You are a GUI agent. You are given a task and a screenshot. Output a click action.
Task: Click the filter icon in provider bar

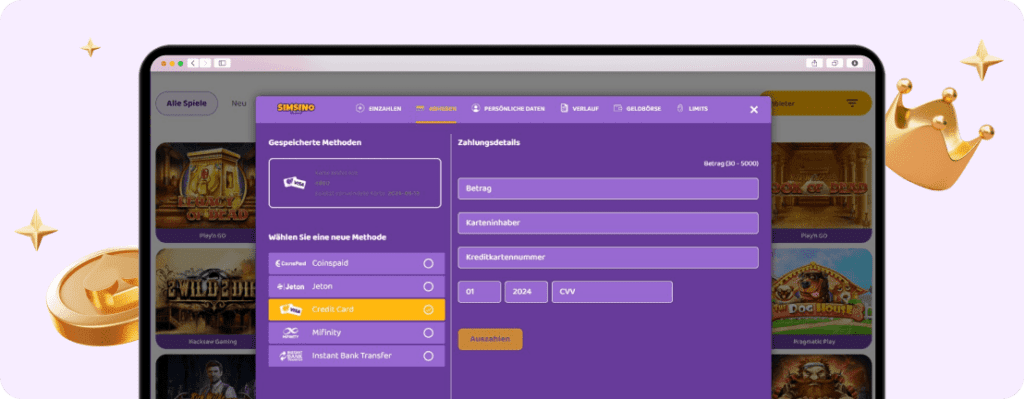pyautogui.click(x=852, y=103)
